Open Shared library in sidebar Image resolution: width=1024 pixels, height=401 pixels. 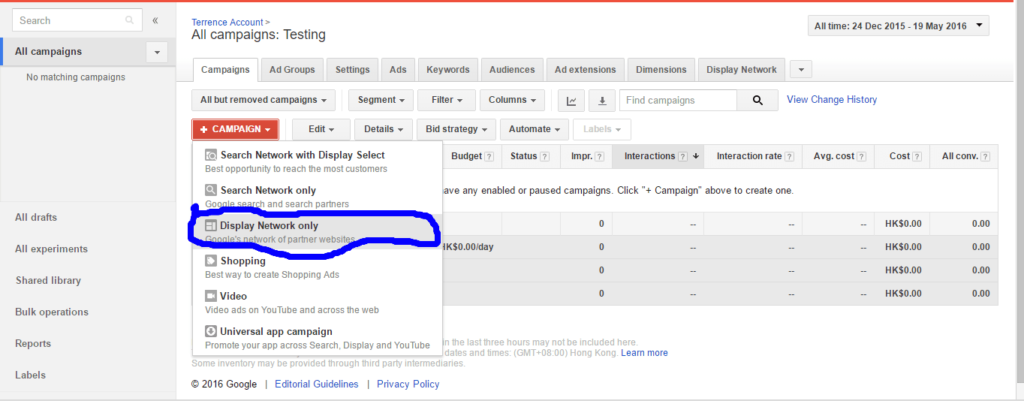(48, 280)
